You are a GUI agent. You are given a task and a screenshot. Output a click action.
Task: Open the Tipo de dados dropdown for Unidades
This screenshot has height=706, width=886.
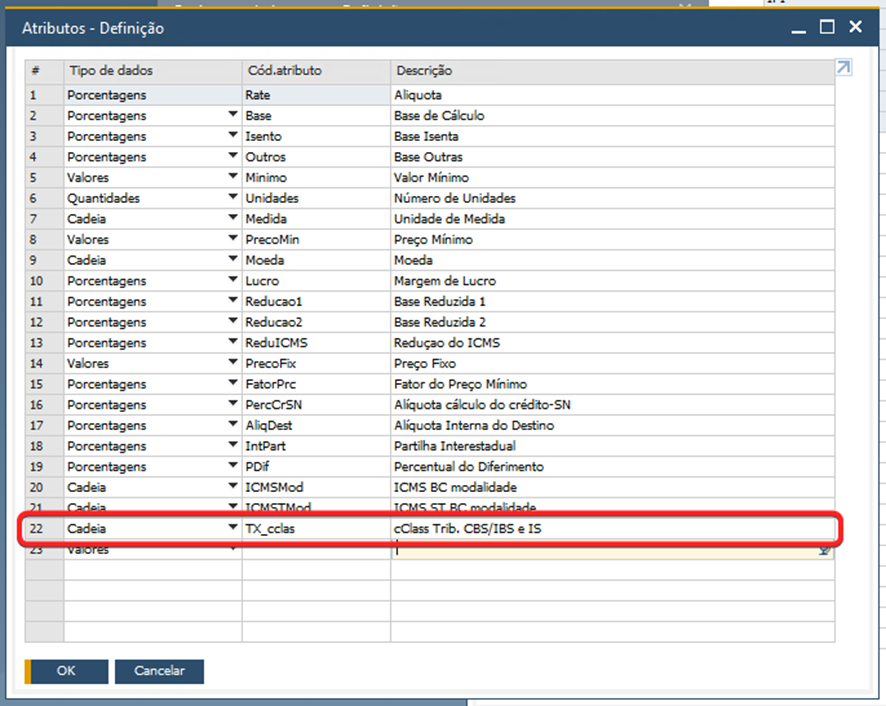point(232,199)
